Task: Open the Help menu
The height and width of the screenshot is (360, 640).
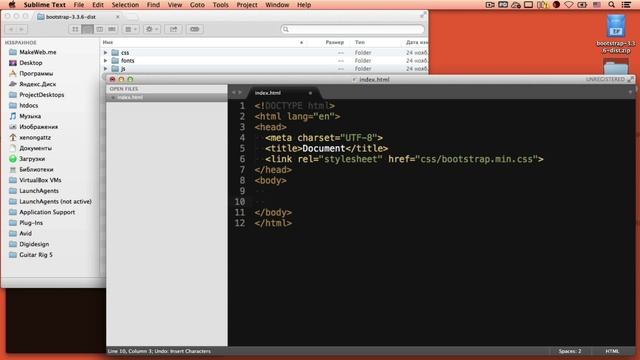Action: pyautogui.click(x=304, y=5)
